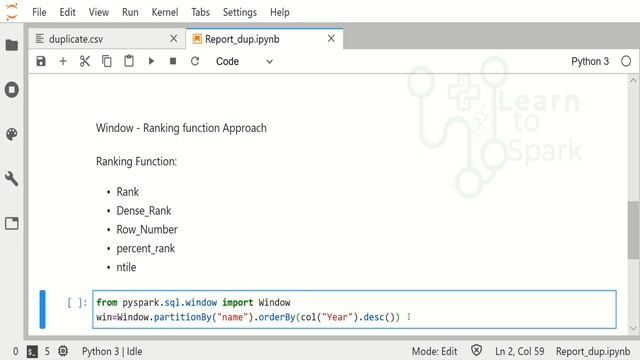This screenshot has height=360, width=640.
Task: Run the selected cell
Action: (151, 61)
